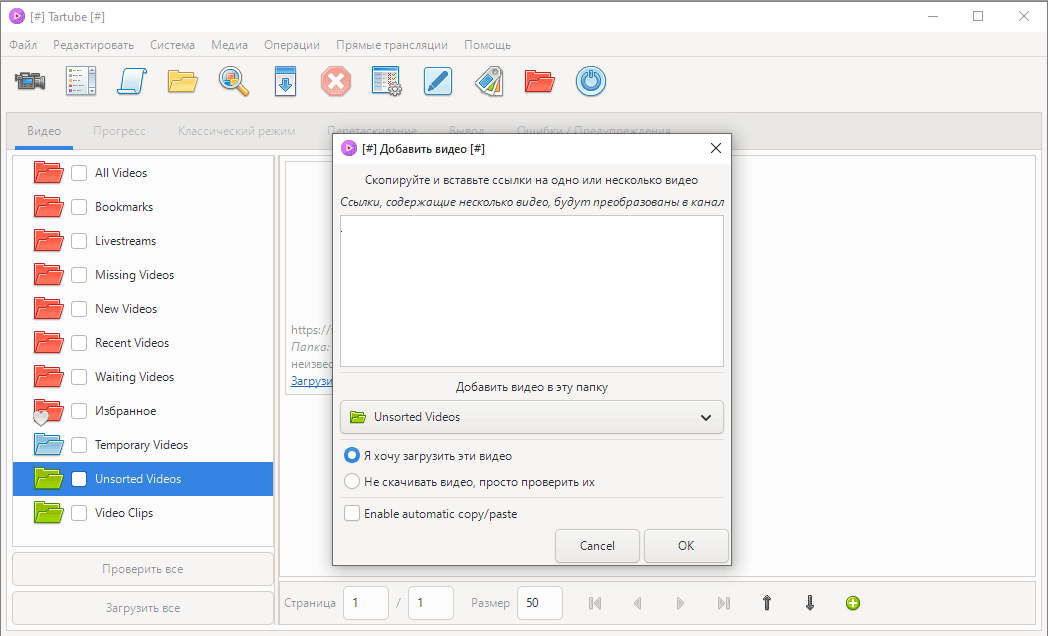Click the Страница current page number field

[366, 603]
